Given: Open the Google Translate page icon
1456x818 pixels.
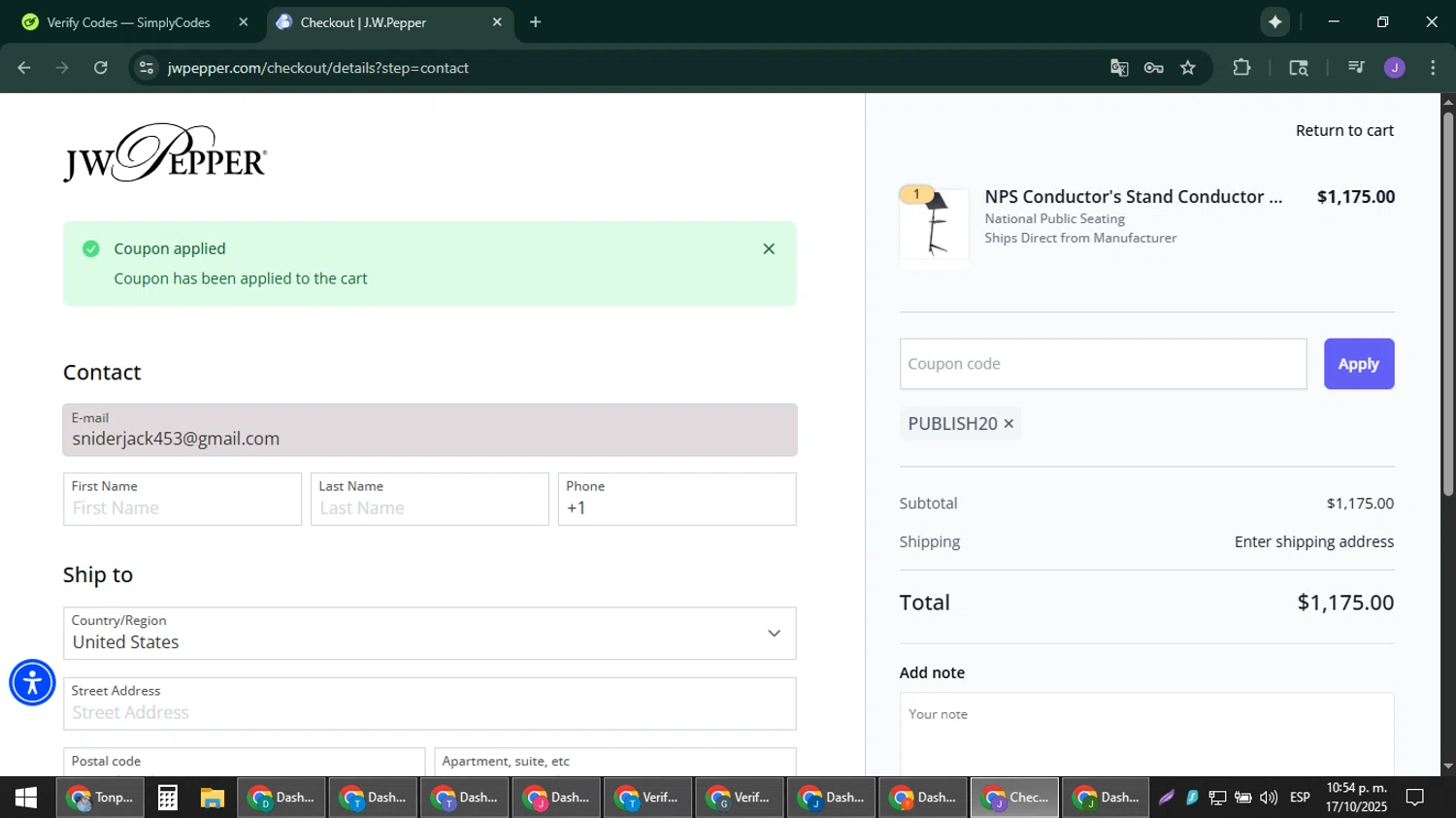Looking at the screenshot, I should [1119, 68].
